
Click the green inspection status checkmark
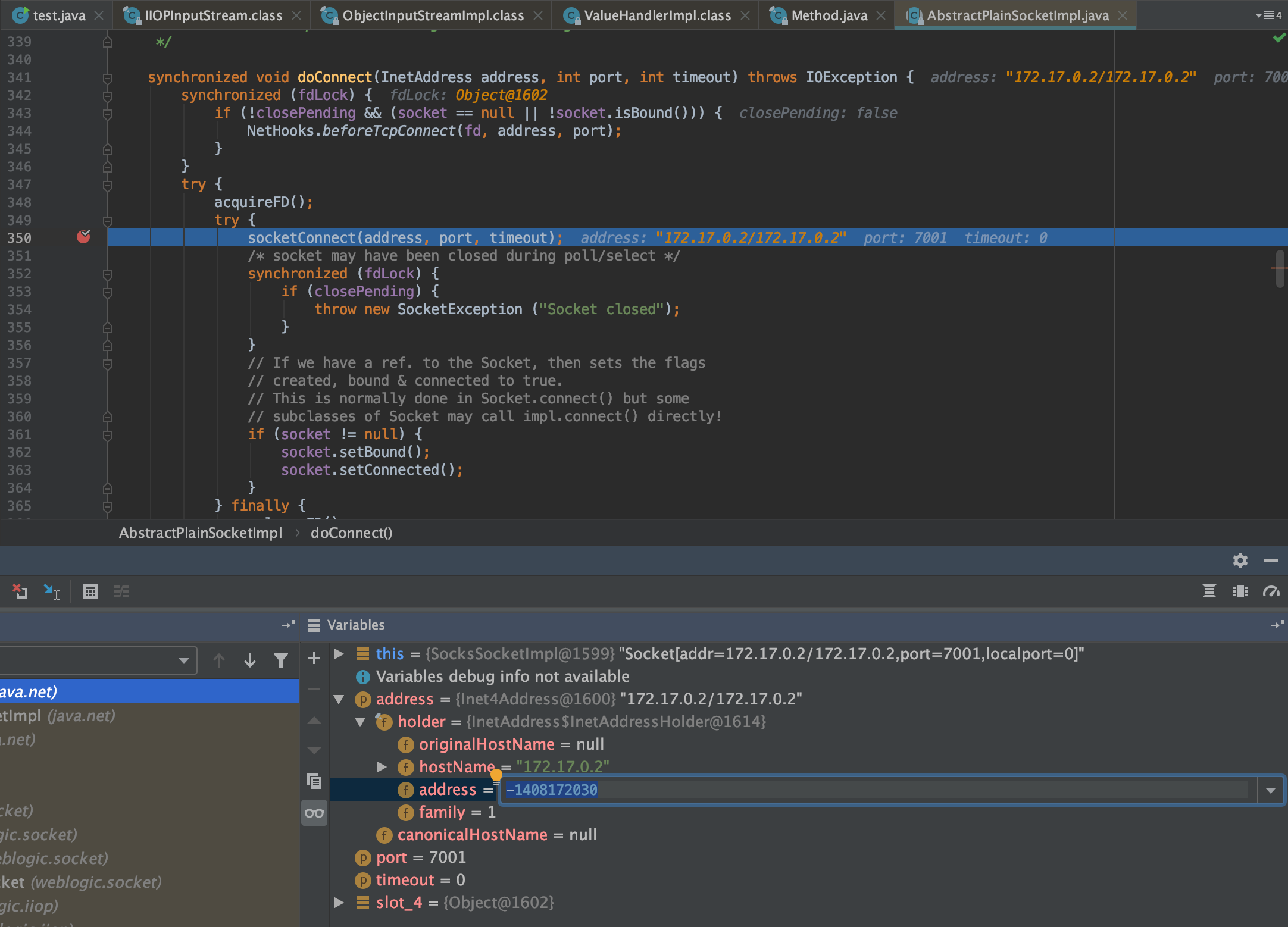tap(1279, 37)
